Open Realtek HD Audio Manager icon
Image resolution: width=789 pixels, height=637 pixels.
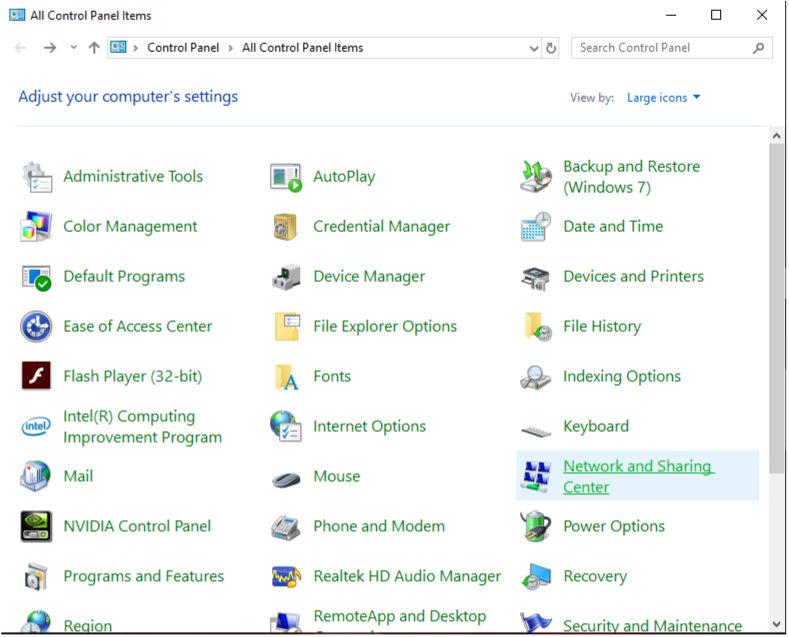coord(286,577)
